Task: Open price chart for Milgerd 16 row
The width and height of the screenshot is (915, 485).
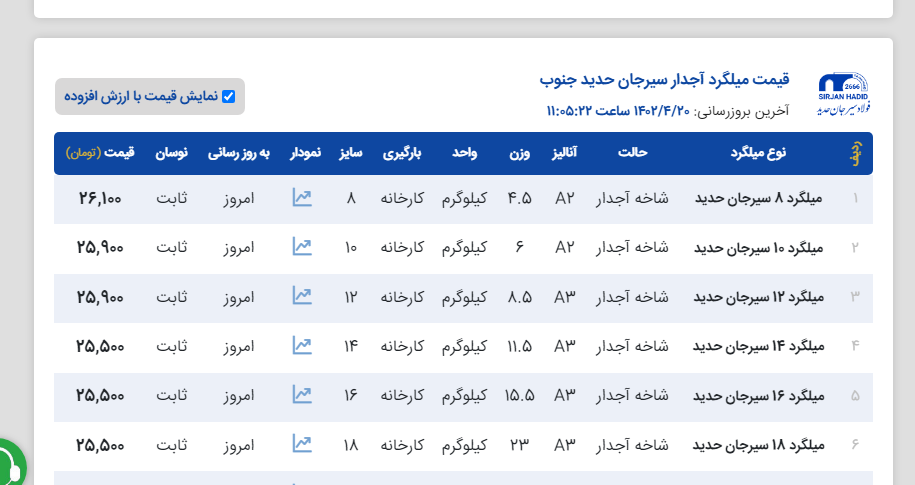Action: click(302, 394)
